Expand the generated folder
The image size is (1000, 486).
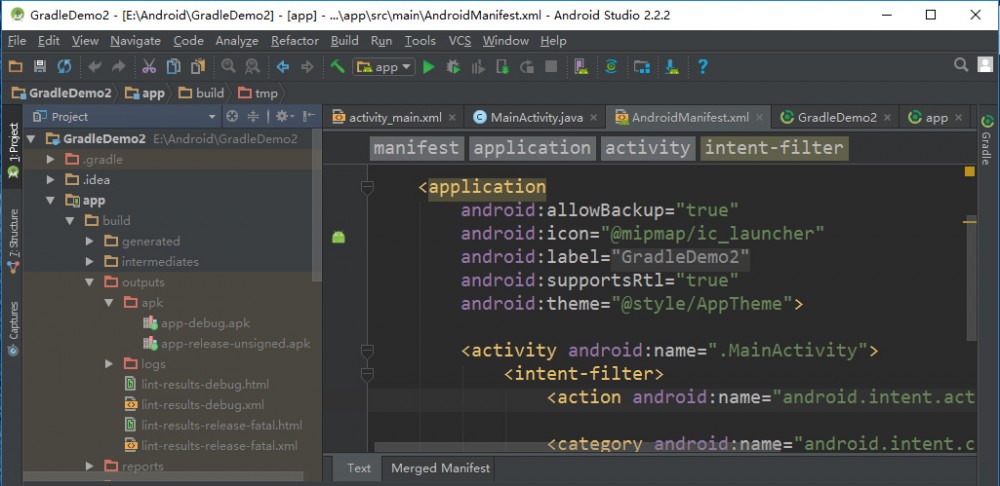click(x=90, y=241)
